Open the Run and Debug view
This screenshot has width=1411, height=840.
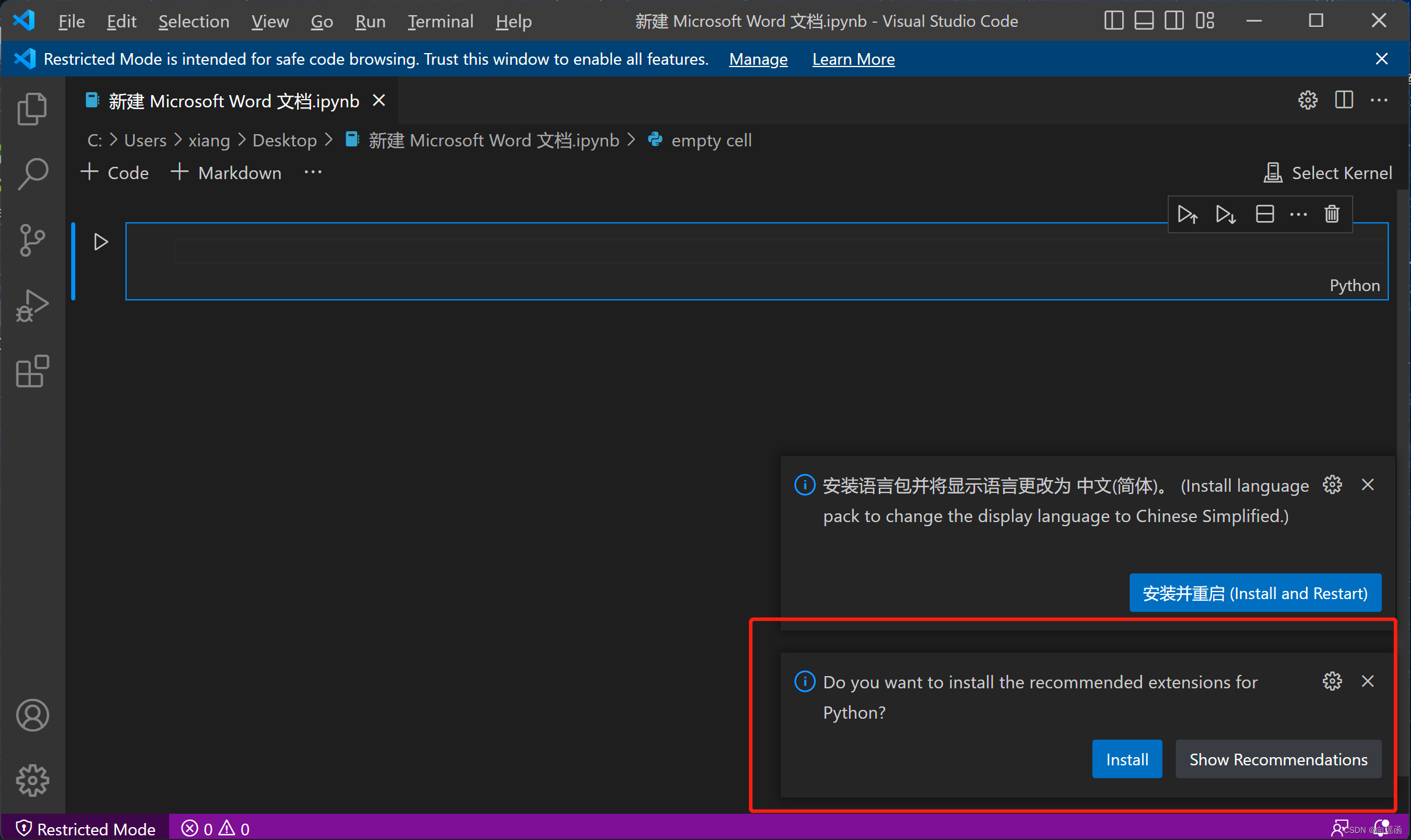(32, 306)
